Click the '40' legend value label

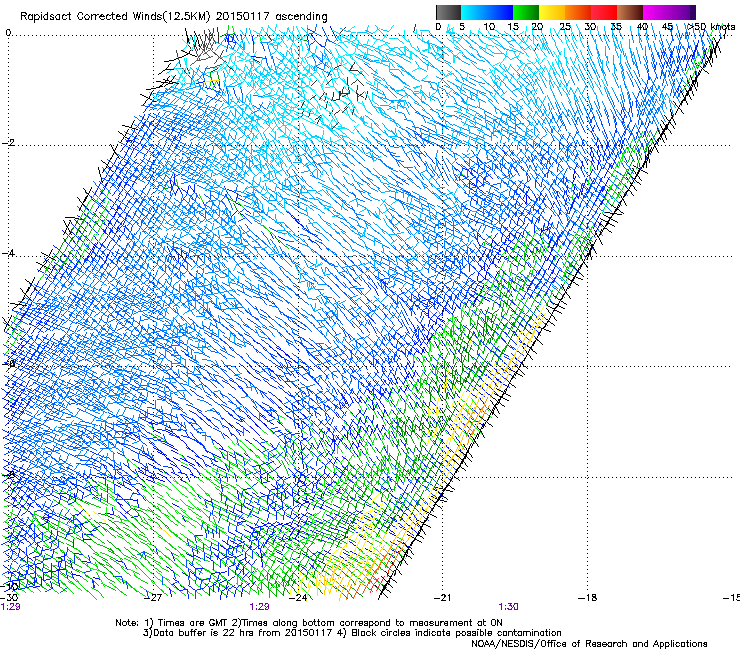642,26
